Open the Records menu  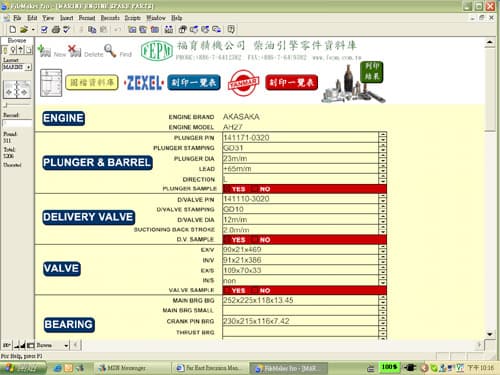[x=110, y=18]
